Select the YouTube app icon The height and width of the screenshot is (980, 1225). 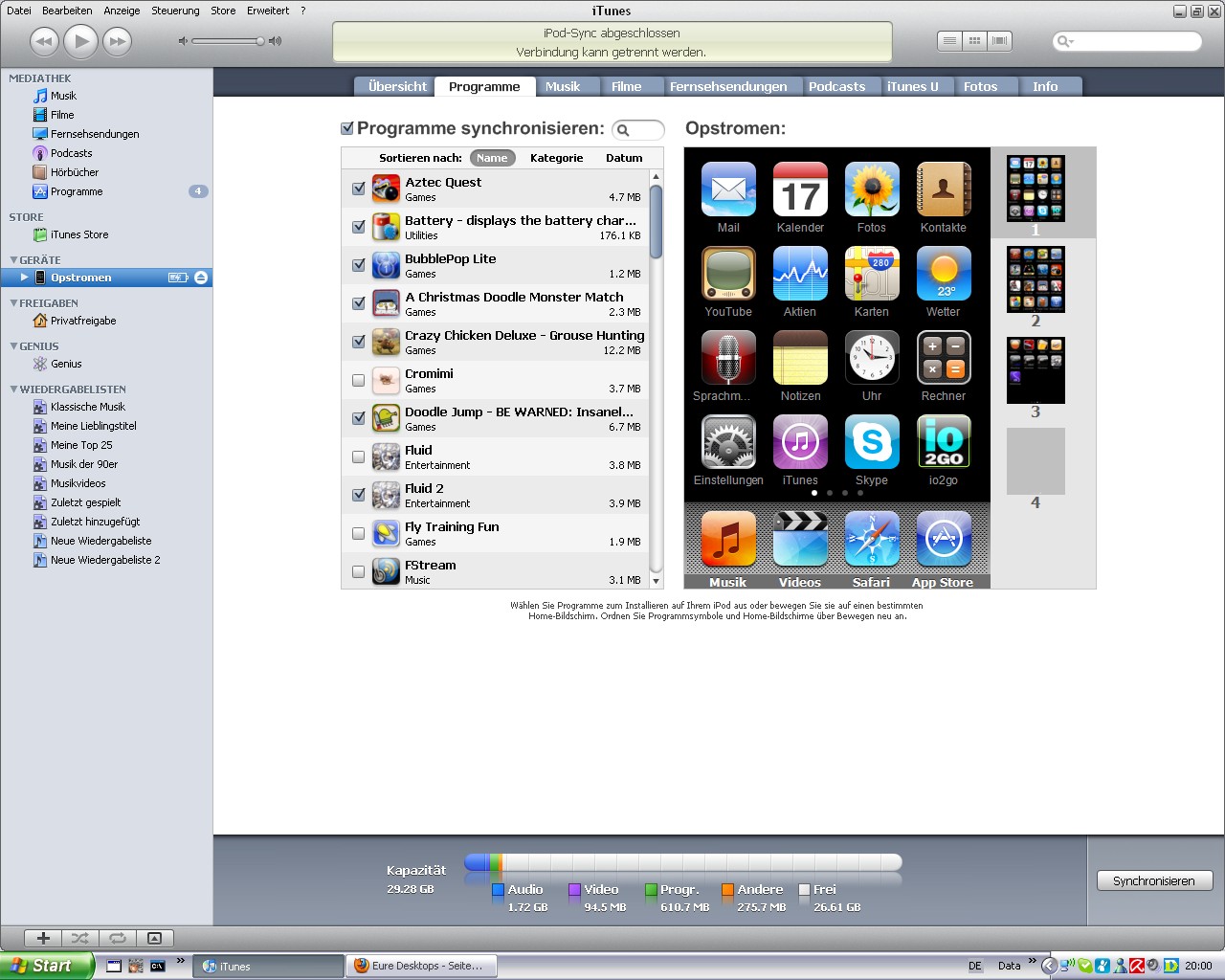[728, 274]
